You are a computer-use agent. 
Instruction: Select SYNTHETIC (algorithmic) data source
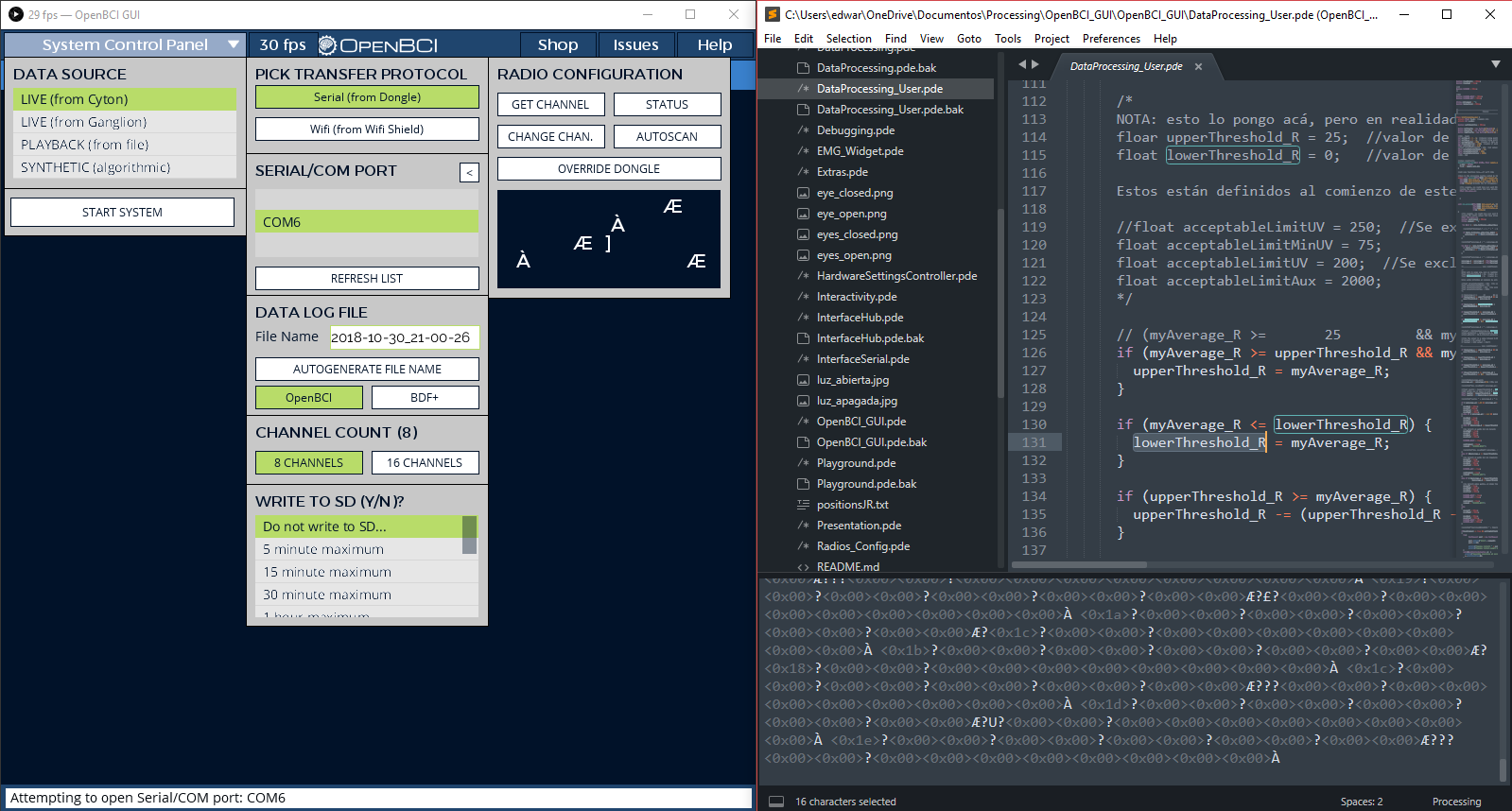pyautogui.click(x=124, y=167)
